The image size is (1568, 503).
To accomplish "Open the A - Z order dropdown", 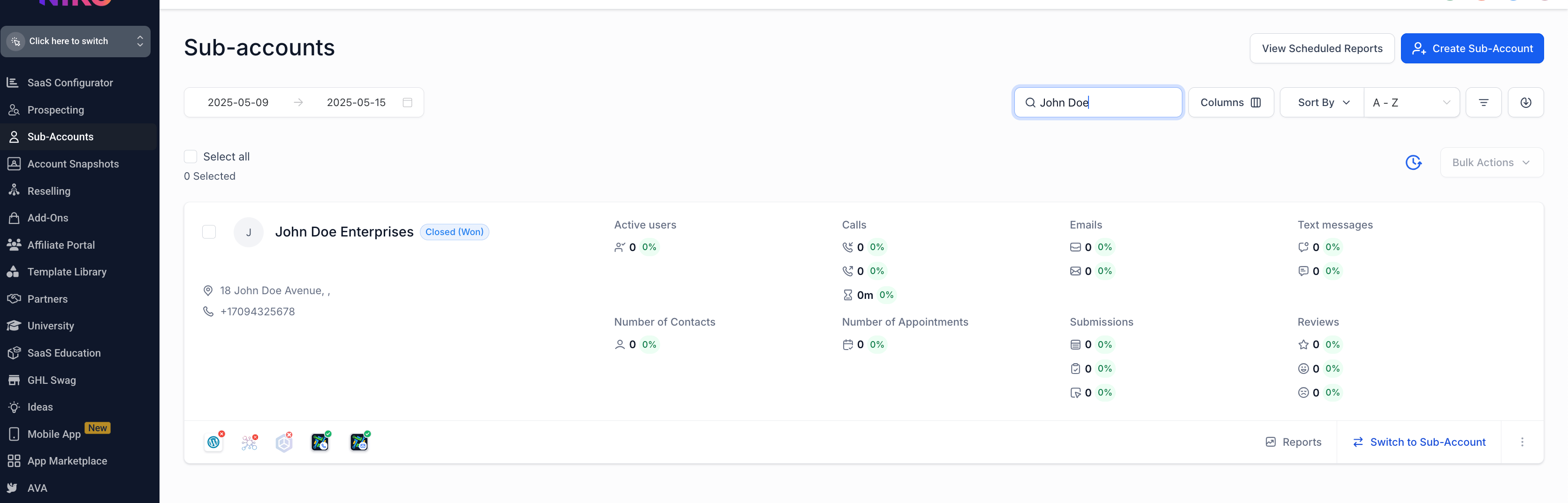I will (x=1412, y=102).
